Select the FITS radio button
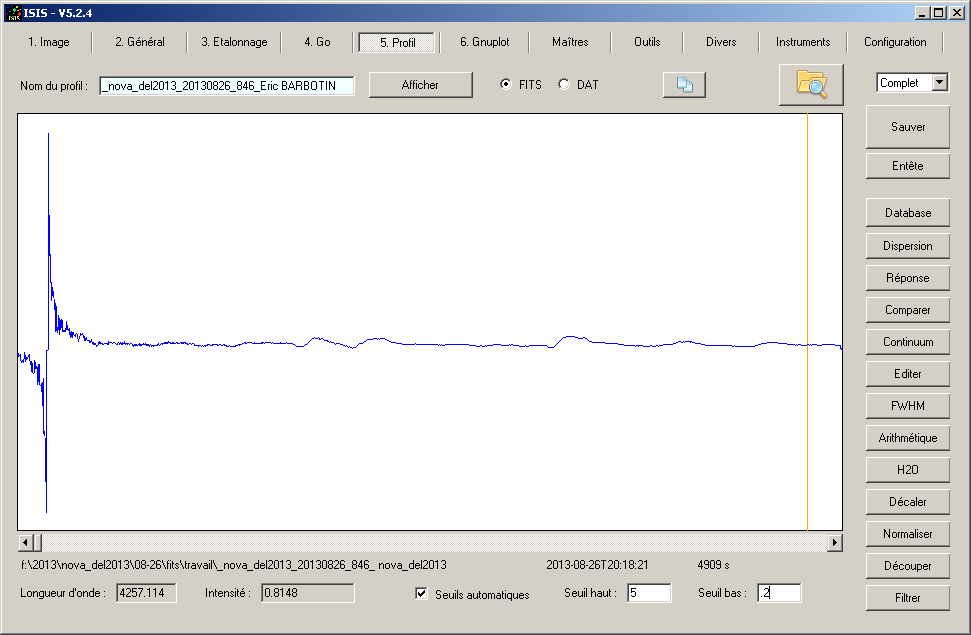 (506, 85)
